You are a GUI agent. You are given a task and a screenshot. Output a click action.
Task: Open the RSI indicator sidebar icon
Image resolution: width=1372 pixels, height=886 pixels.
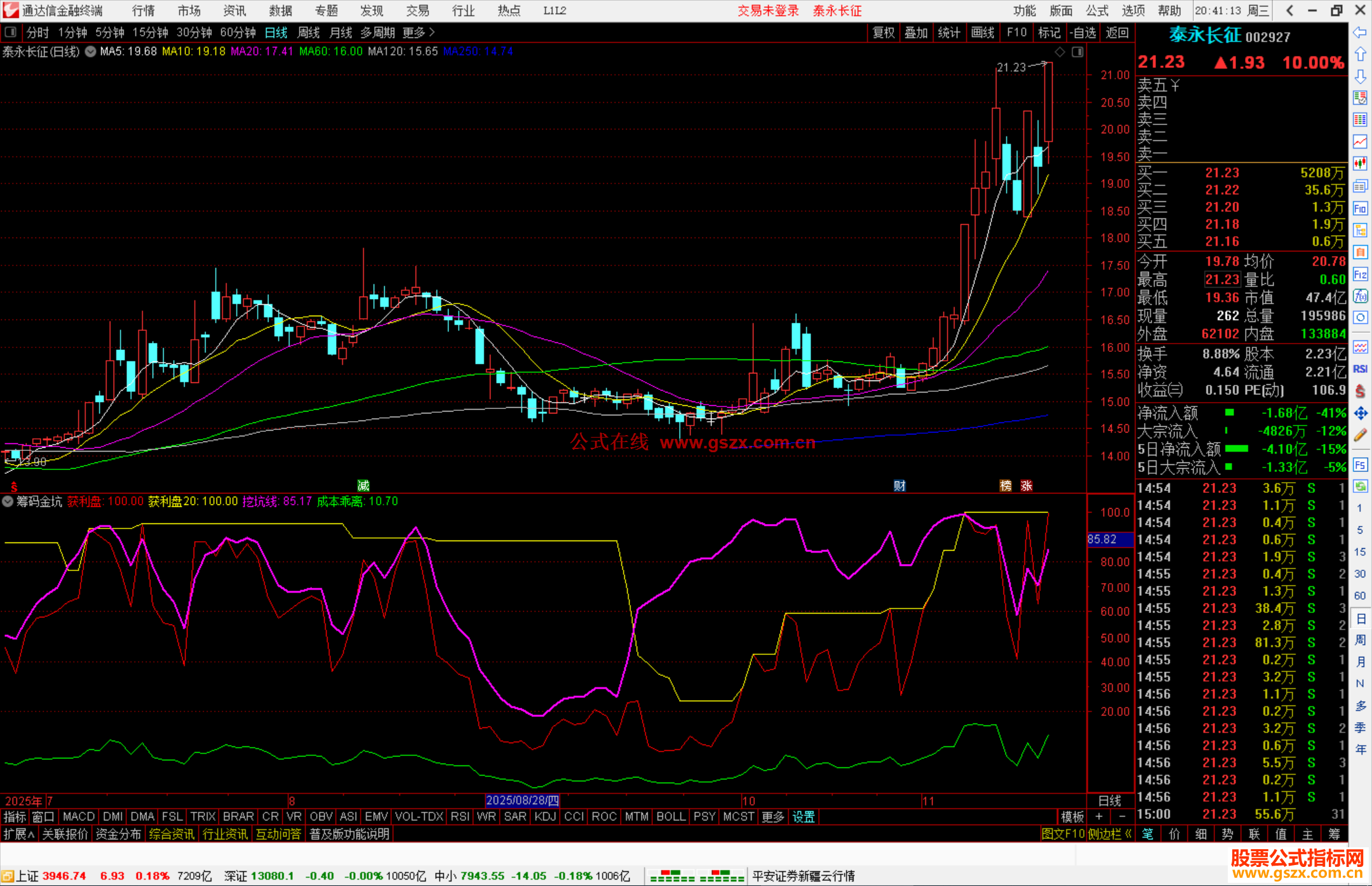pyautogui.click(x=1360, y=369)
